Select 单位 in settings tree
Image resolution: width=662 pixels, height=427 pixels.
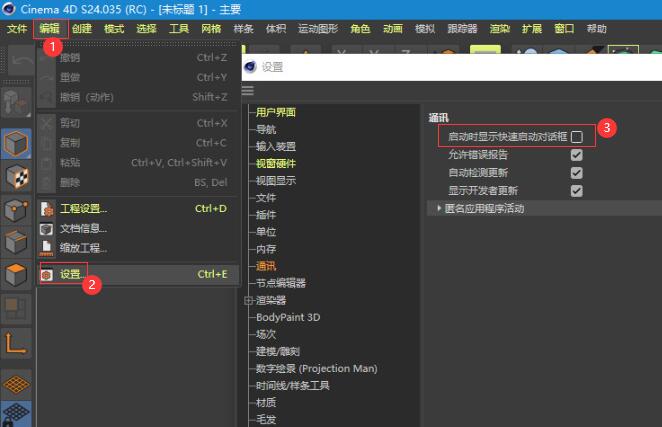point(266,232)
